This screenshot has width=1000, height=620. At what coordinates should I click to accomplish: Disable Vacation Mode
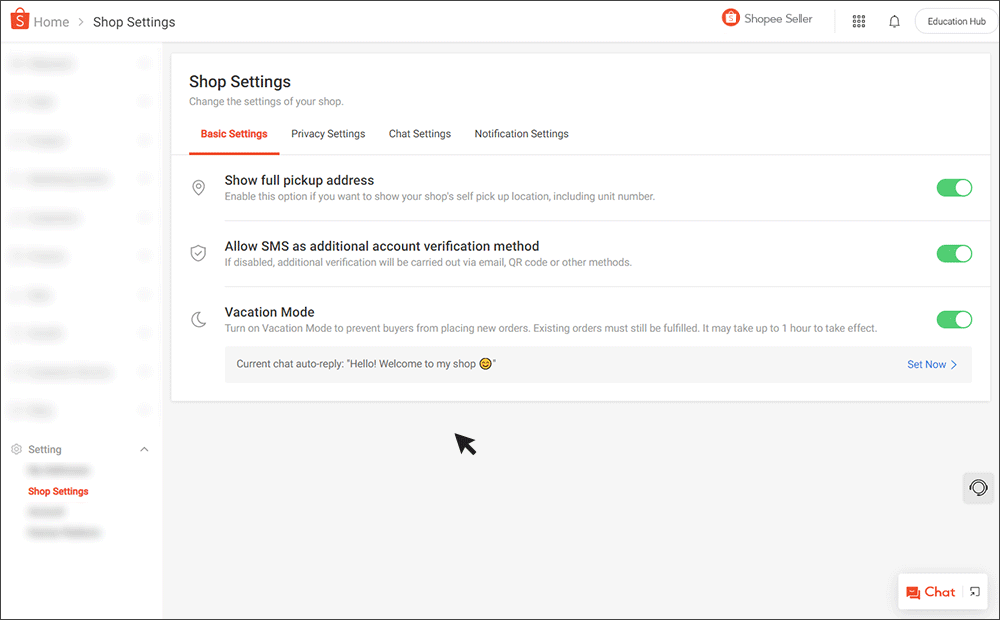954,319
